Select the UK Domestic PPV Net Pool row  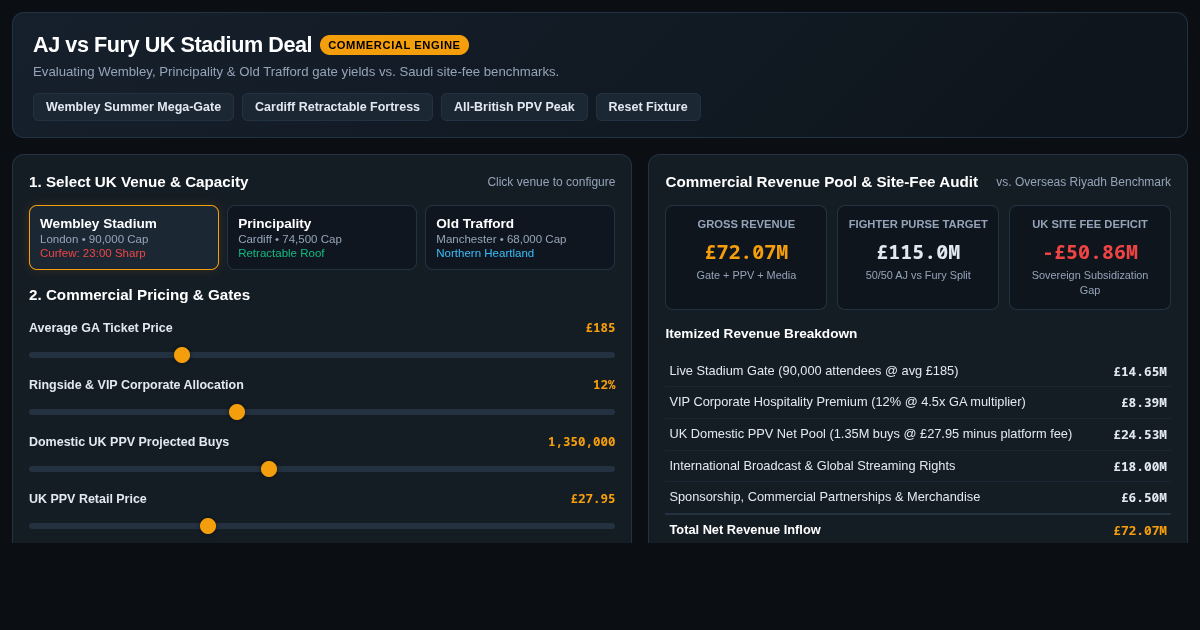pos(918,434)
